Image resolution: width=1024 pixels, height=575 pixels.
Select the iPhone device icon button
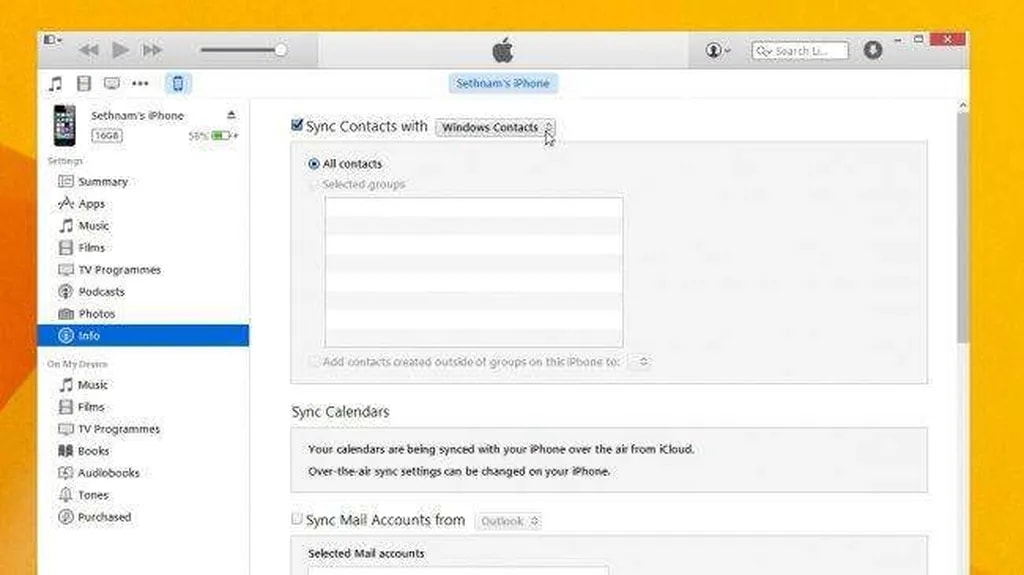tap(178, 84)
